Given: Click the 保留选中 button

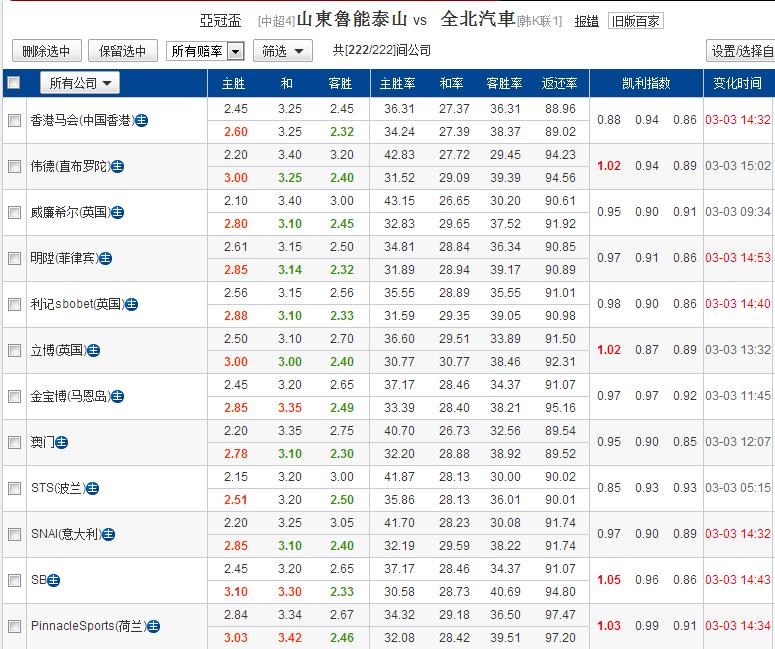Looking at the screenshot, I should tap(123, 51).
